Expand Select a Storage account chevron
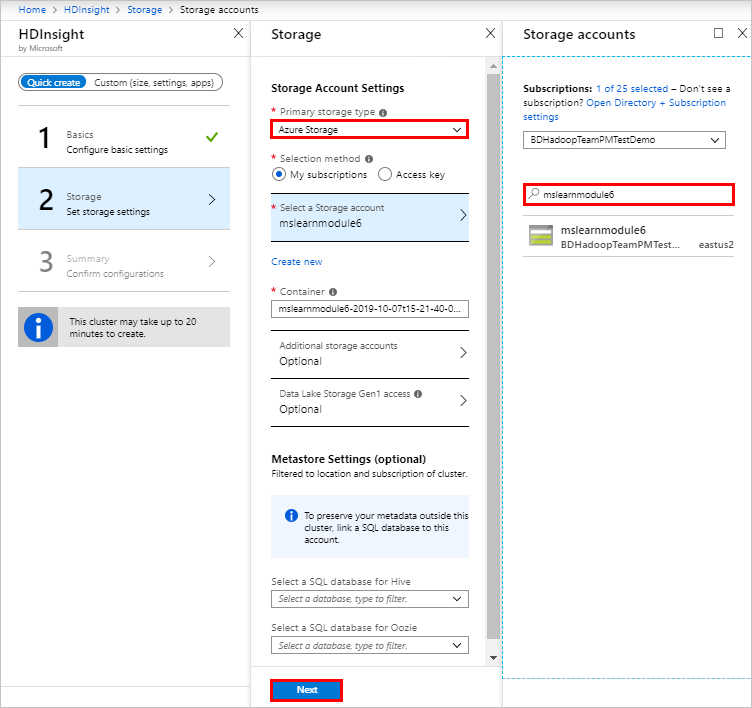This screenshot has height=708, width=752. coord(463,215)
